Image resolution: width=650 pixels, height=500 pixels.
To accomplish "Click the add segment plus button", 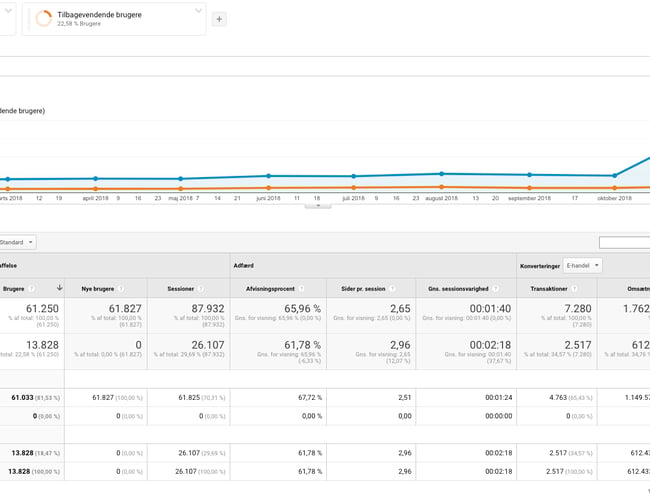I will (x=220, y=18).
